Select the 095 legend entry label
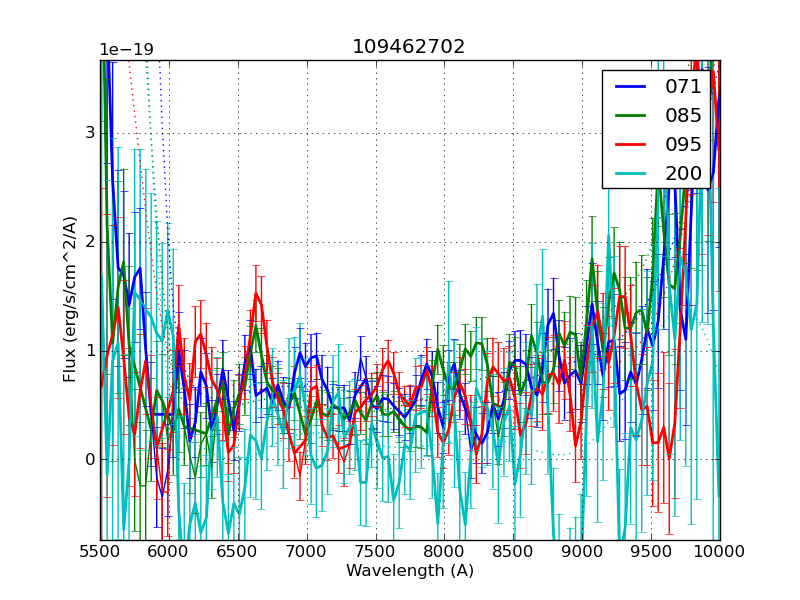 (x=683, y=144)
